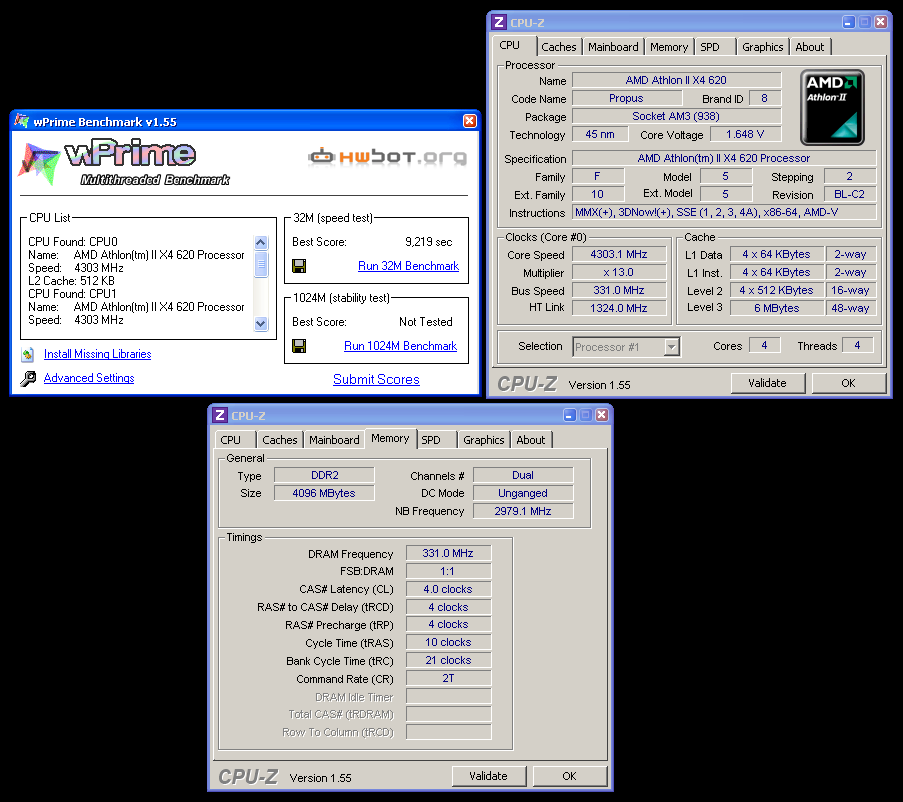Image resolution: width=903 pixels, height=802 pixels.
Task: Switch to About tab in lower CPU-Z window
Action: pos(530,440)
